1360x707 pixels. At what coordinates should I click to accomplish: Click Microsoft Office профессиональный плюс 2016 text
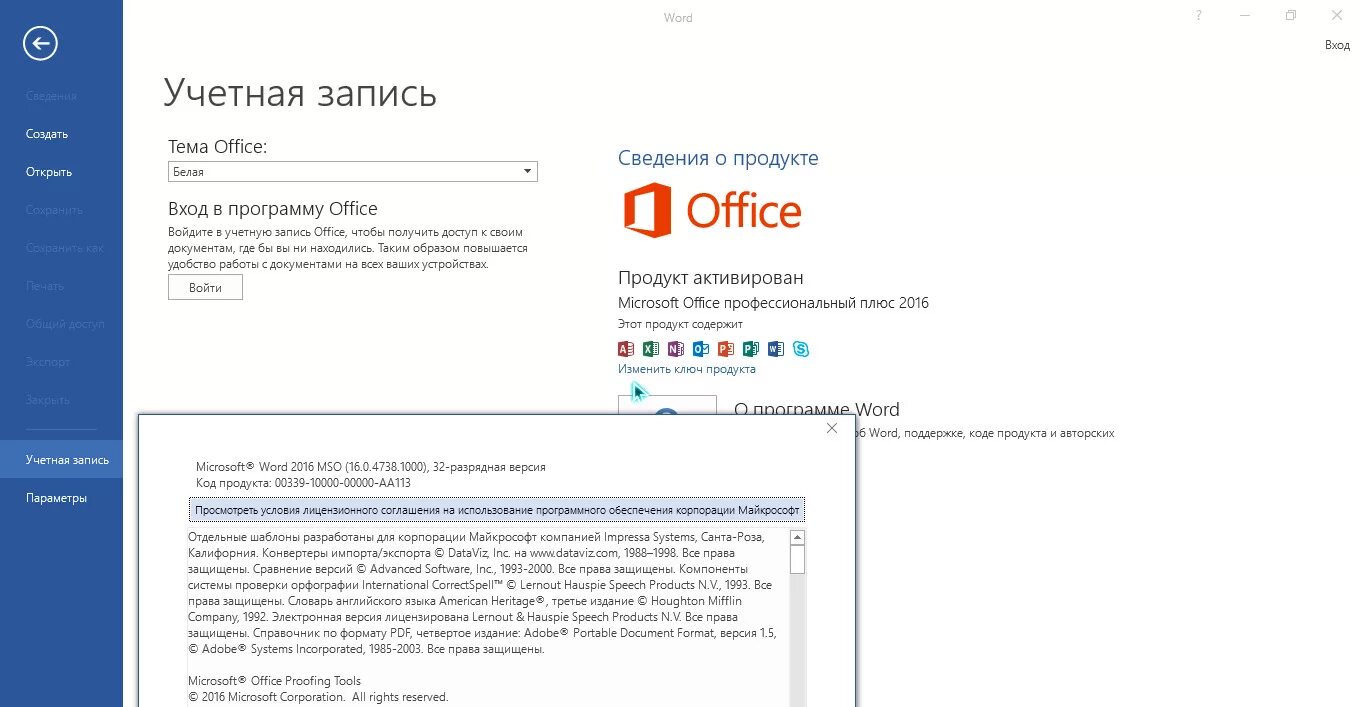[773, 303]
